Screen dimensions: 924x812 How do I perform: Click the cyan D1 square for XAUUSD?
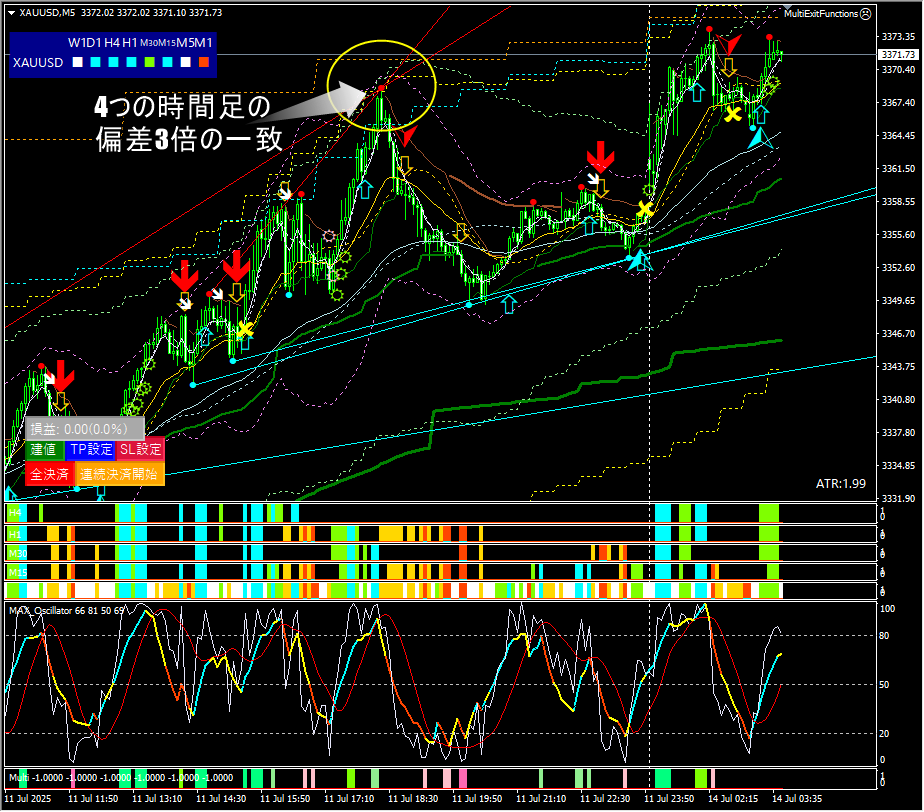[95, 62]
